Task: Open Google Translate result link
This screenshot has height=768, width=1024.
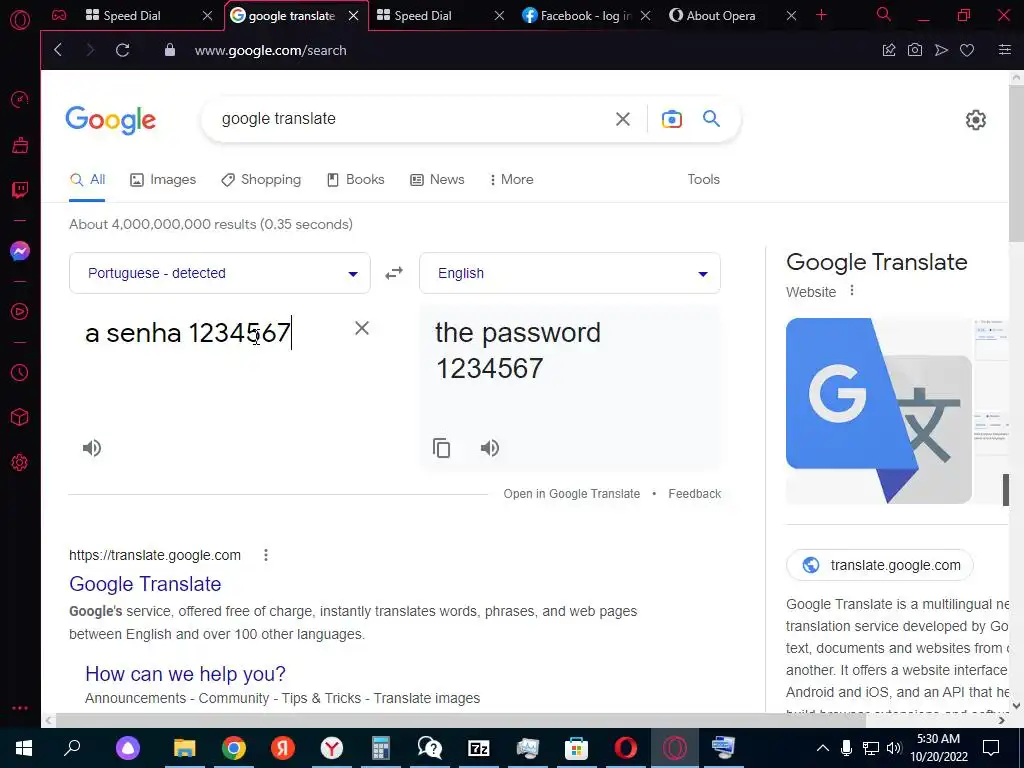Action: [145, 584]
